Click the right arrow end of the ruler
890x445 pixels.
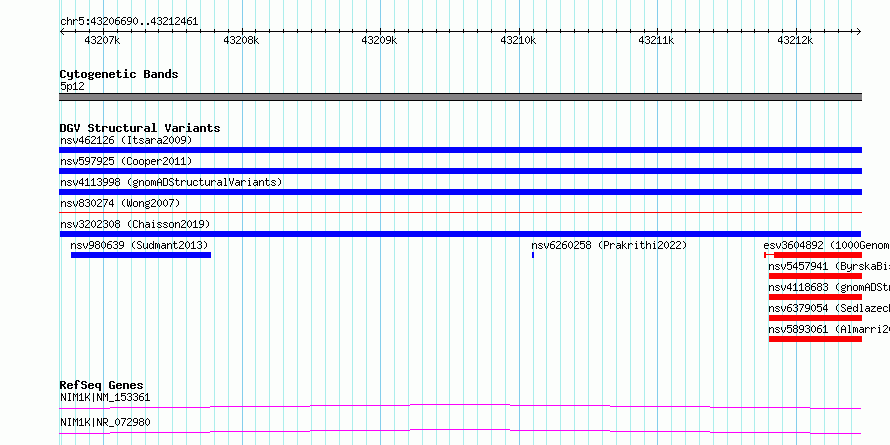tap(859, 32)
